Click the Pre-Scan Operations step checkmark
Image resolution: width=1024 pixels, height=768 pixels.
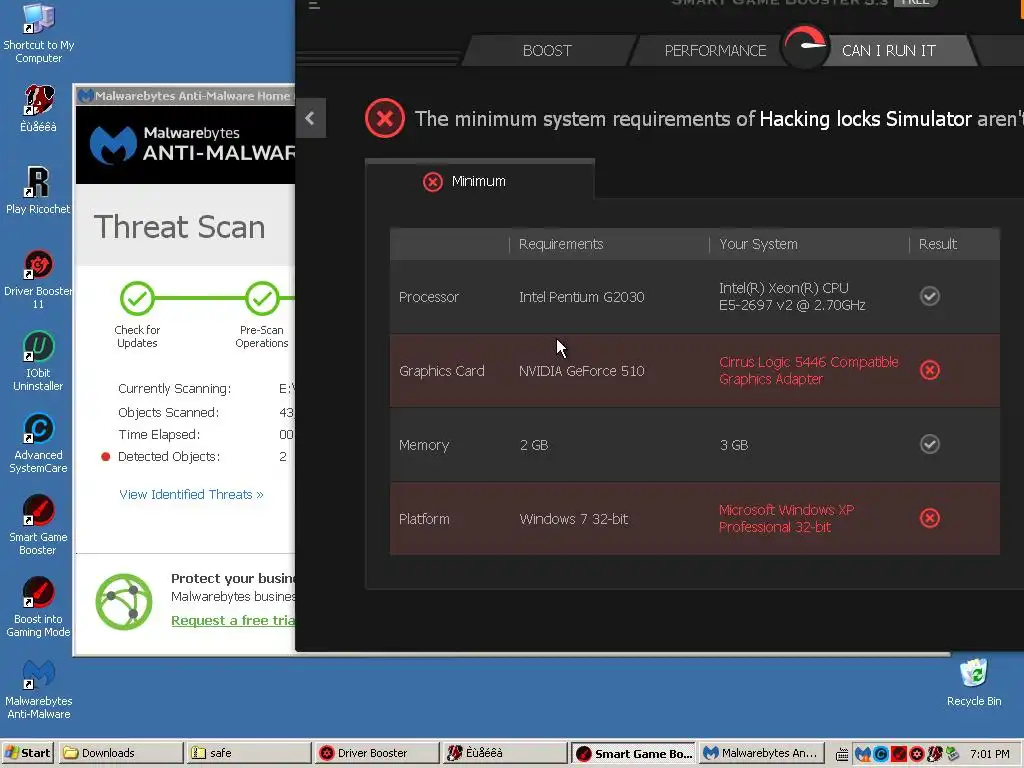pos(262,298)
